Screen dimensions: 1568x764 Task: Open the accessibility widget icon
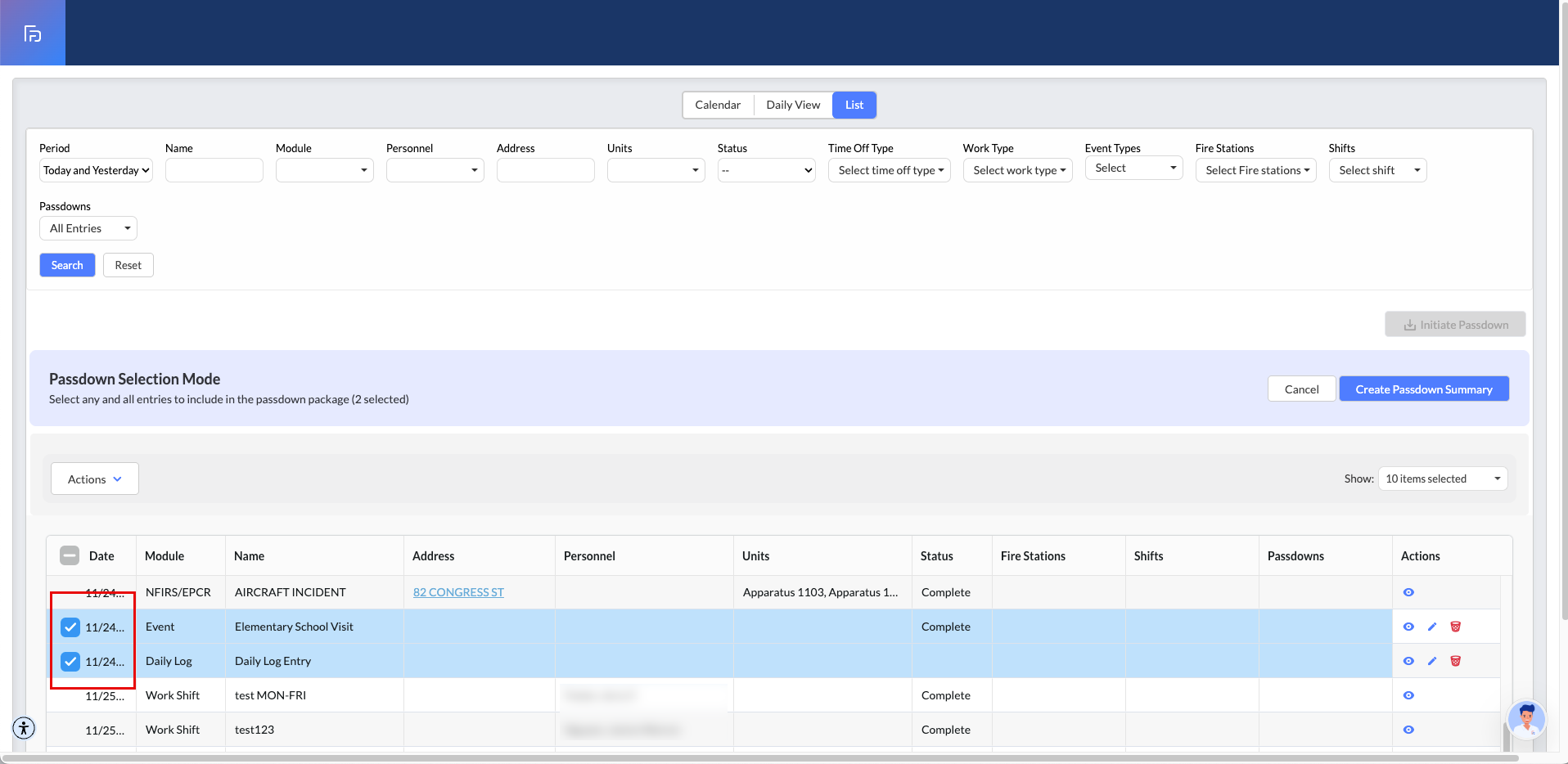24,727
